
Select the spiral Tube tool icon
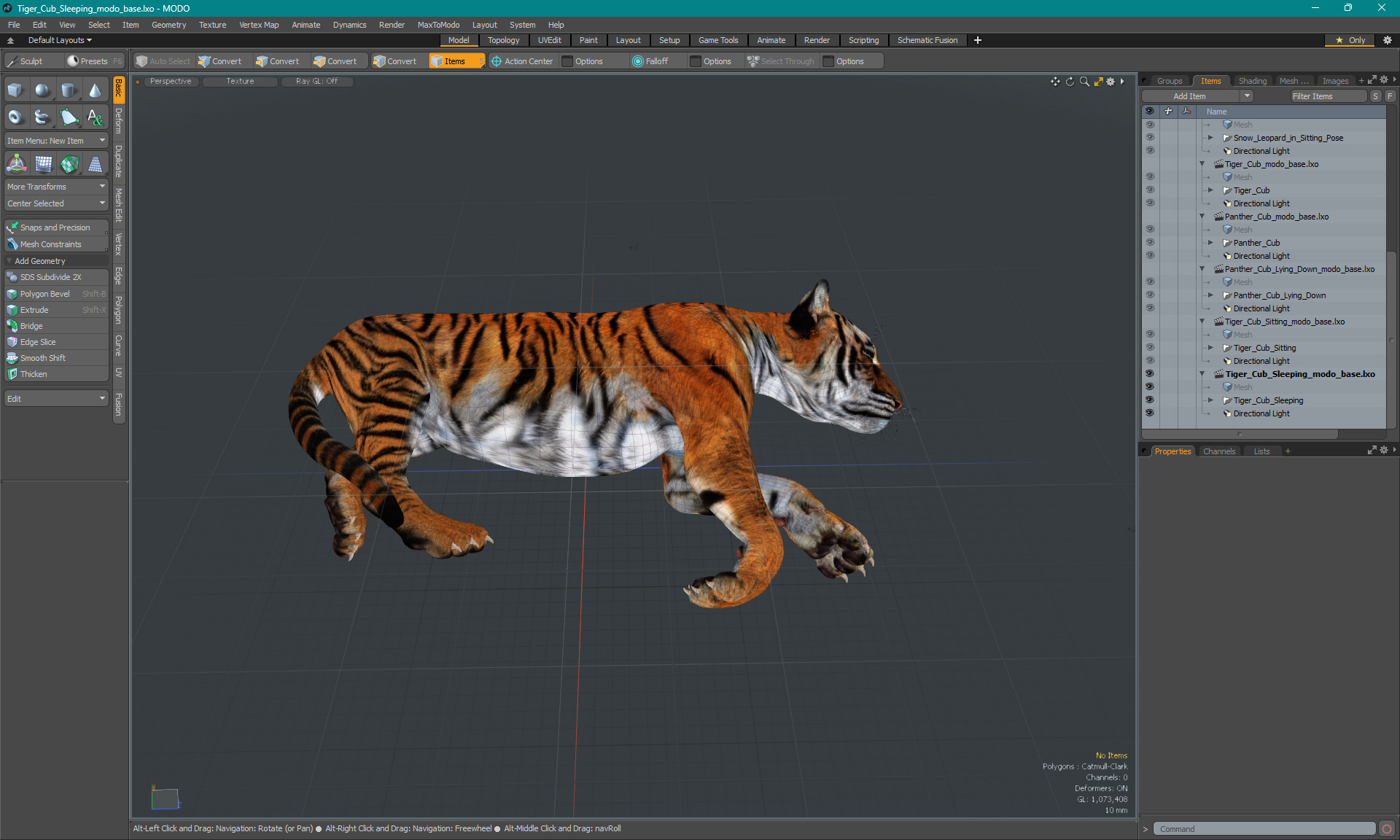click(x=42, y=117)
